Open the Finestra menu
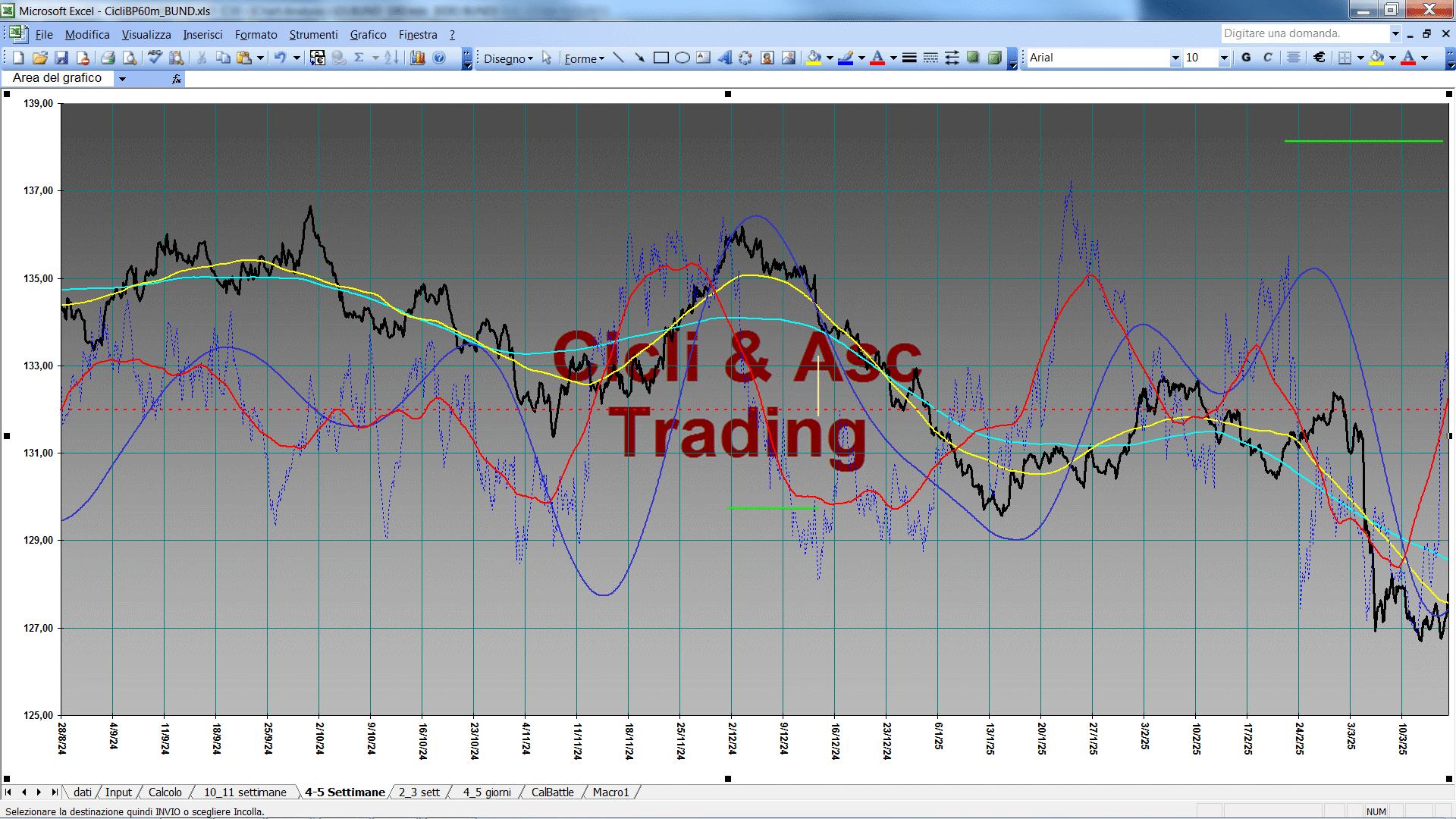Screen dimensions: 1456x819 (x=418, y=35)
